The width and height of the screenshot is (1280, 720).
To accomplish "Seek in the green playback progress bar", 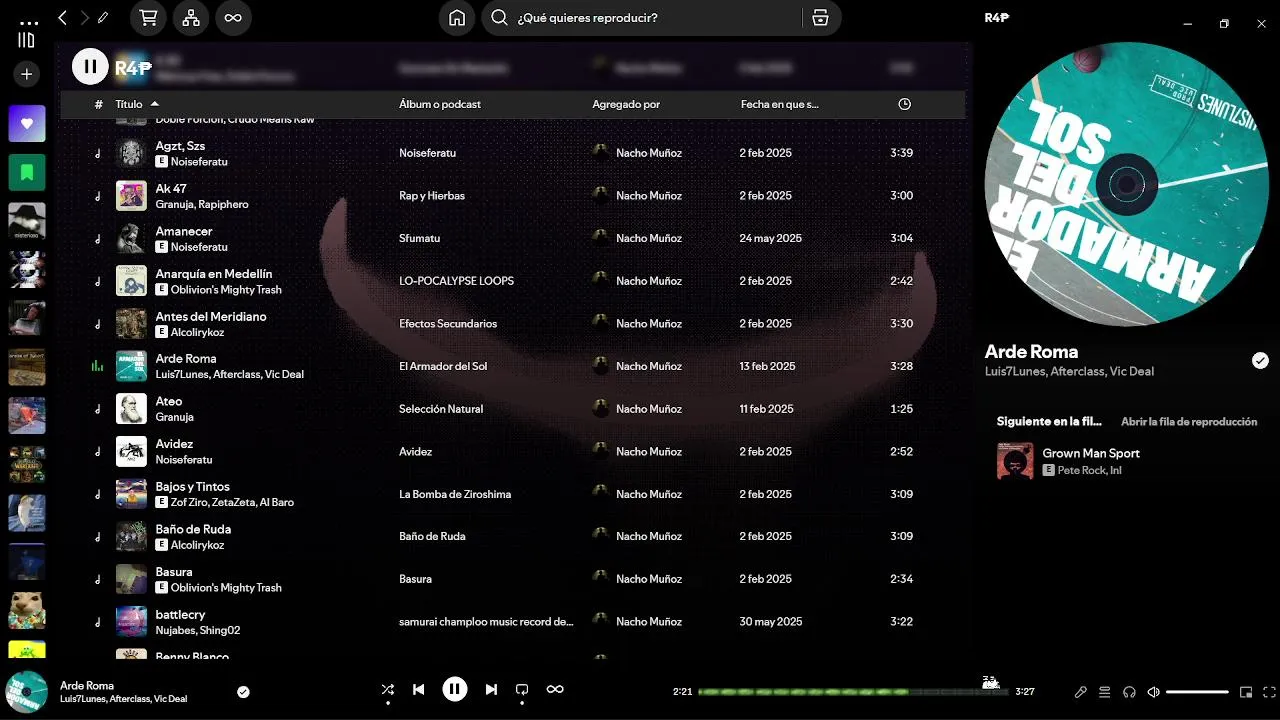I will click(x=855, y=691).
